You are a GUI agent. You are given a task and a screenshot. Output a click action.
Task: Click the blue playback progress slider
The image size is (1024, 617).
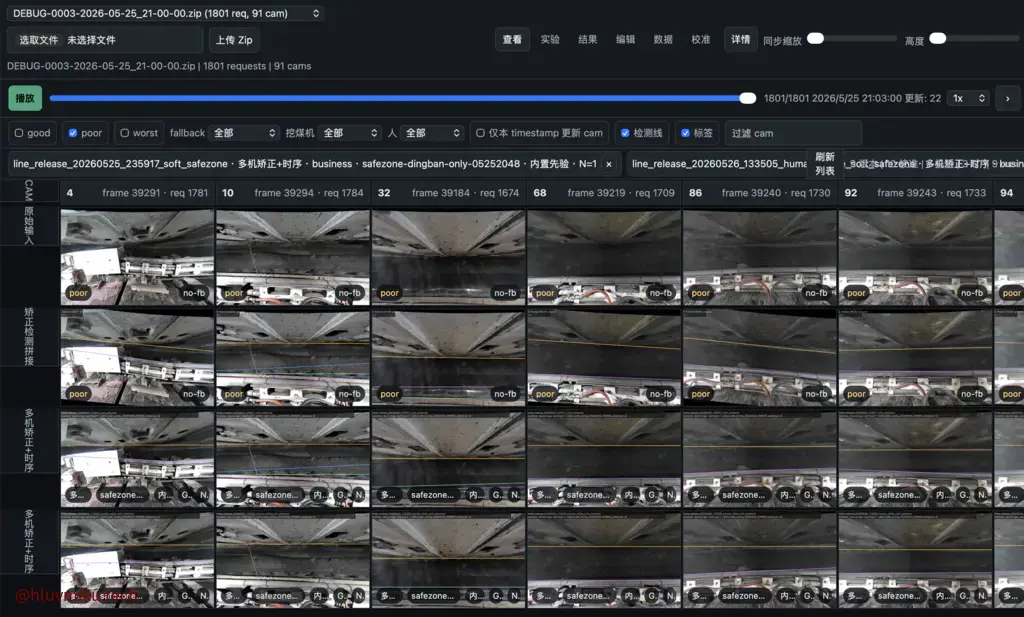[403, 98]
